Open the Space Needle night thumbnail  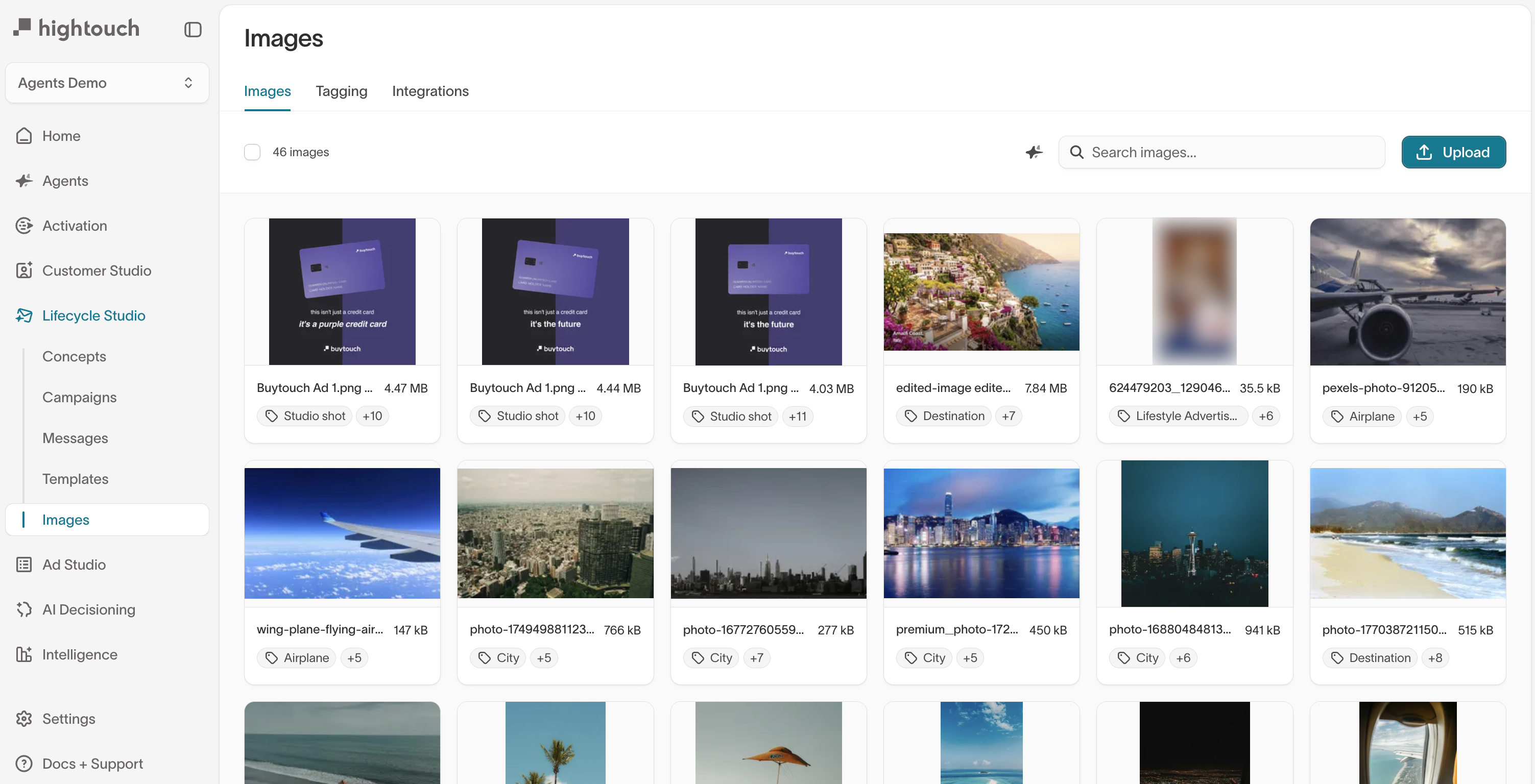1194,532
